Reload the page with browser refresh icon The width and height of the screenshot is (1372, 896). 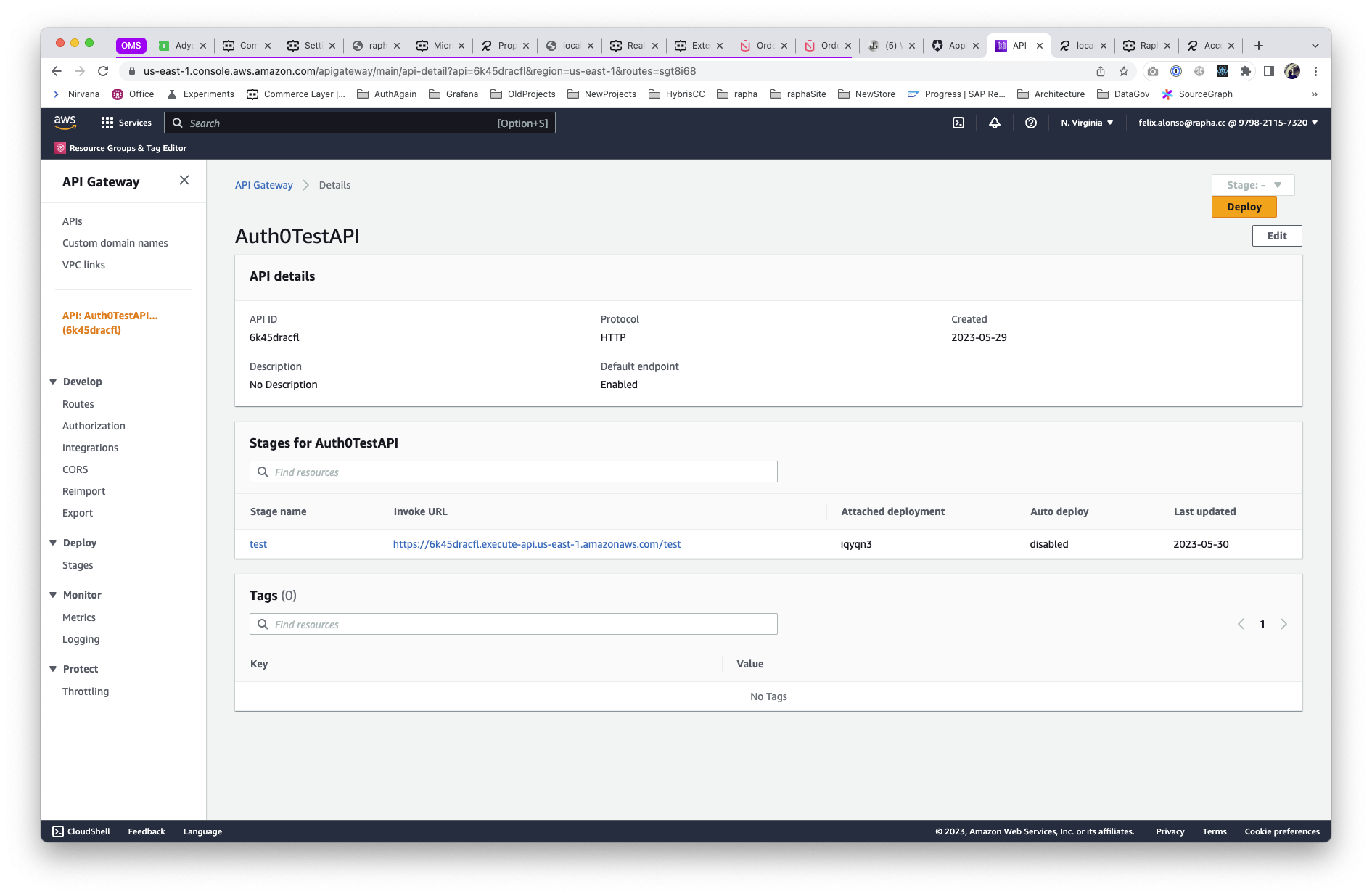click(x=103, y=71)
